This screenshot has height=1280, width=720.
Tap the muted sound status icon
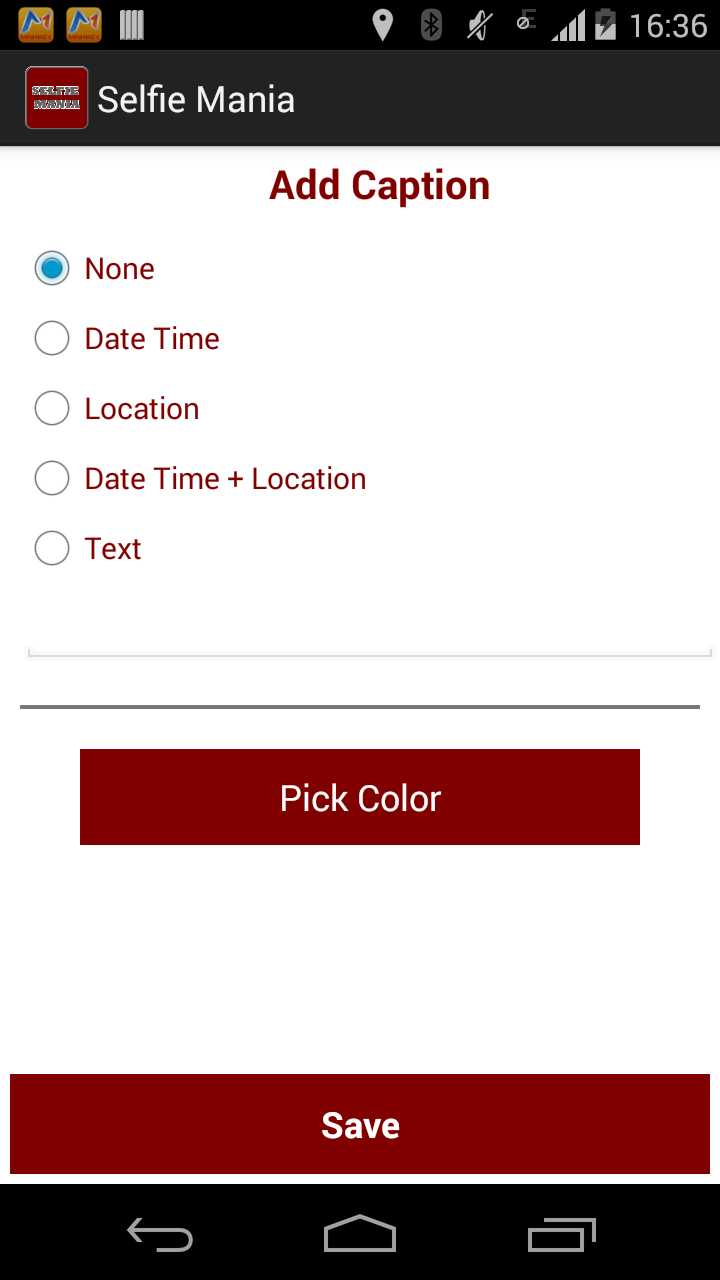pyautogui.click(x=479, y=25)
